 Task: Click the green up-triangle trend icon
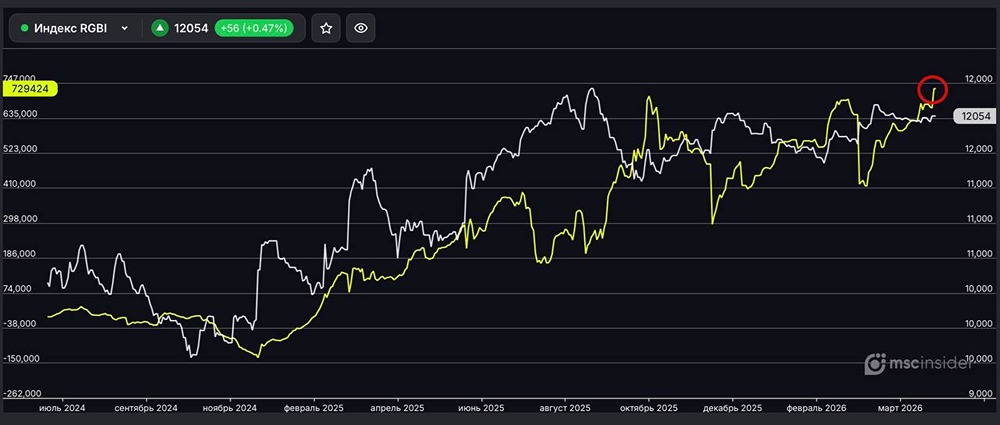tap(158, 28)
